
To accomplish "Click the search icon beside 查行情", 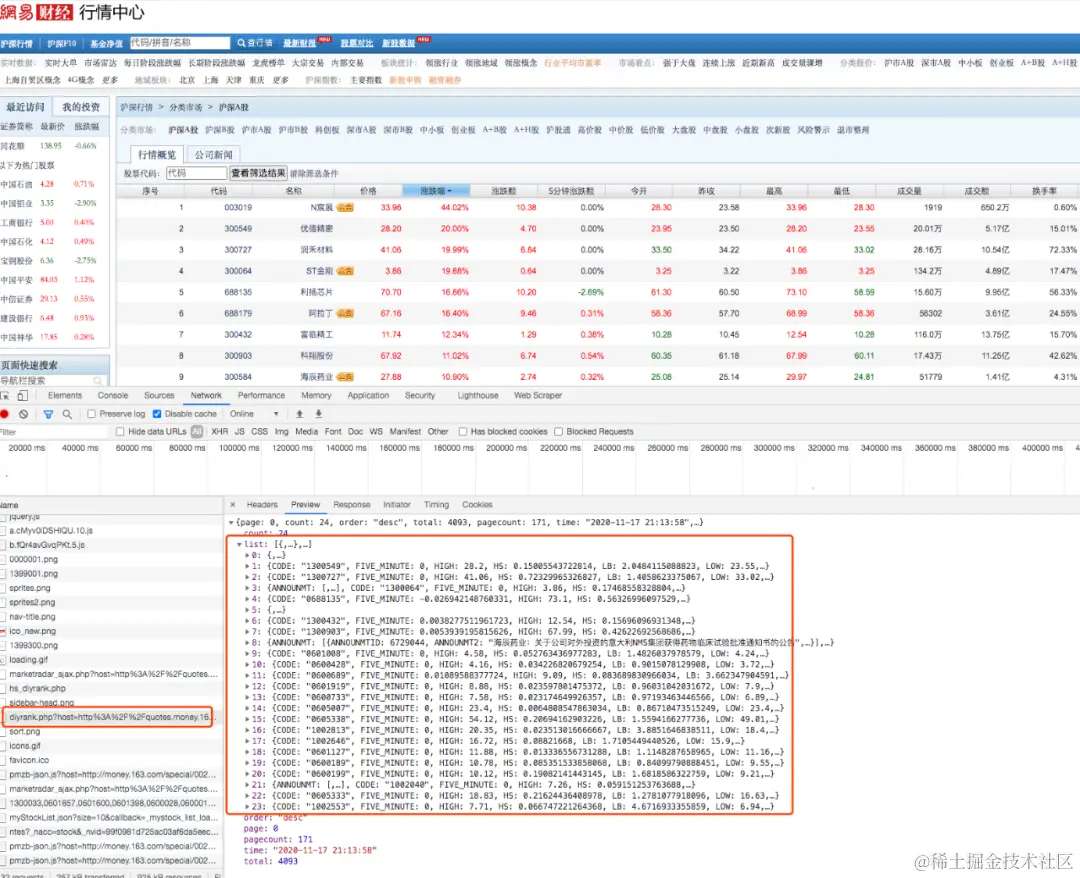I will coord(241,43).
